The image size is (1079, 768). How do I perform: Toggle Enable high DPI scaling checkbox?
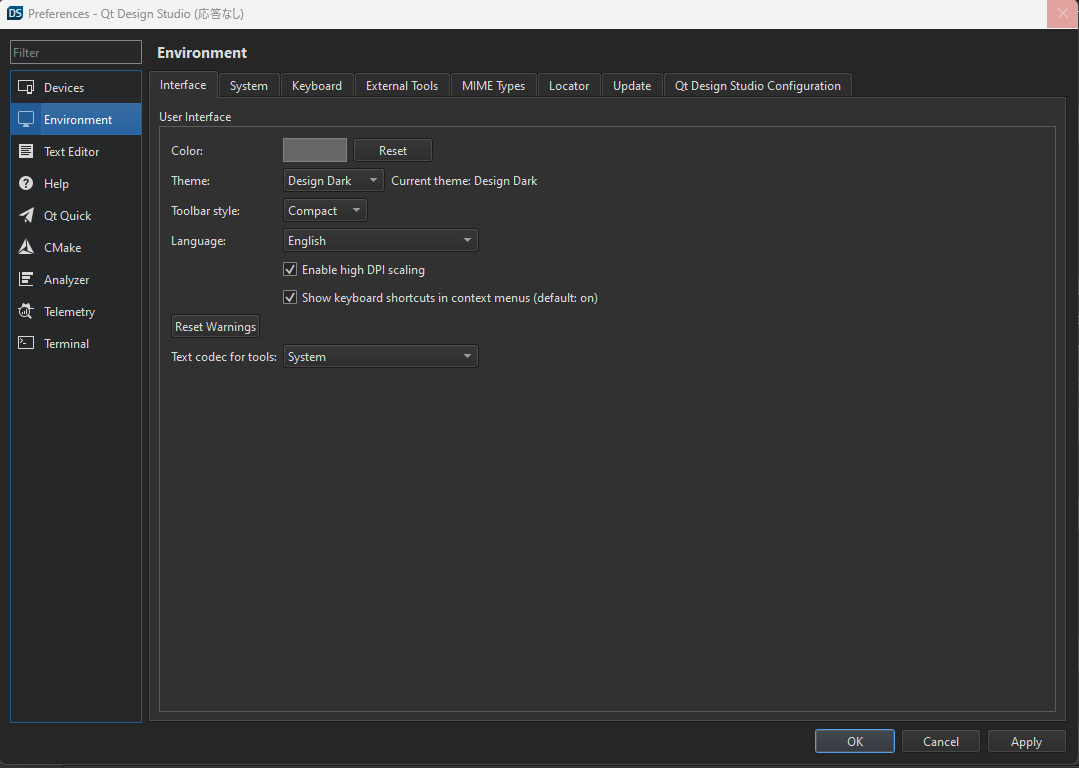[290, 269]
